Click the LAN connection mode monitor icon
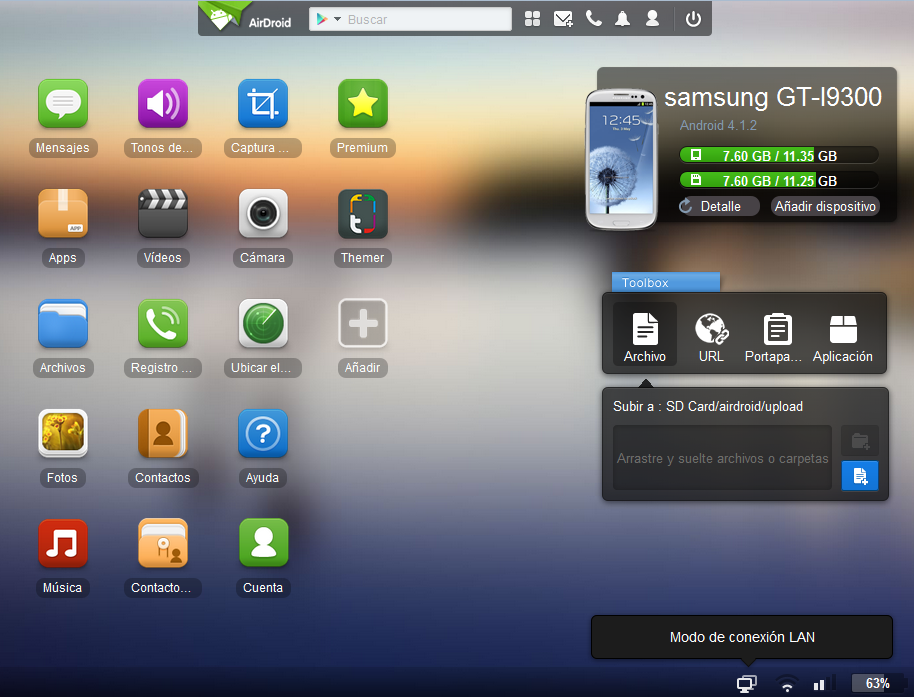914x697 pixels. tap(747, 683)
